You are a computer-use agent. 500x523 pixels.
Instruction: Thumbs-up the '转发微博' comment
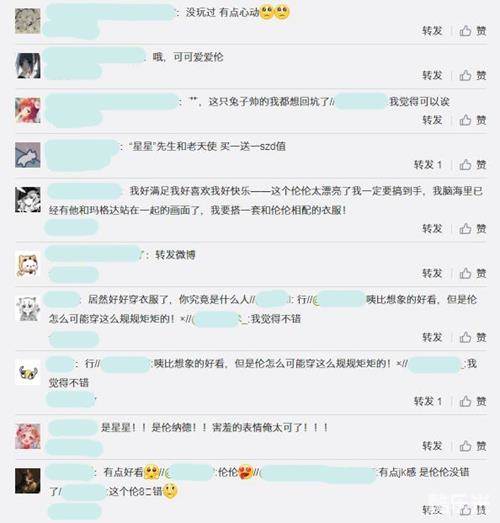coord(473,274)
